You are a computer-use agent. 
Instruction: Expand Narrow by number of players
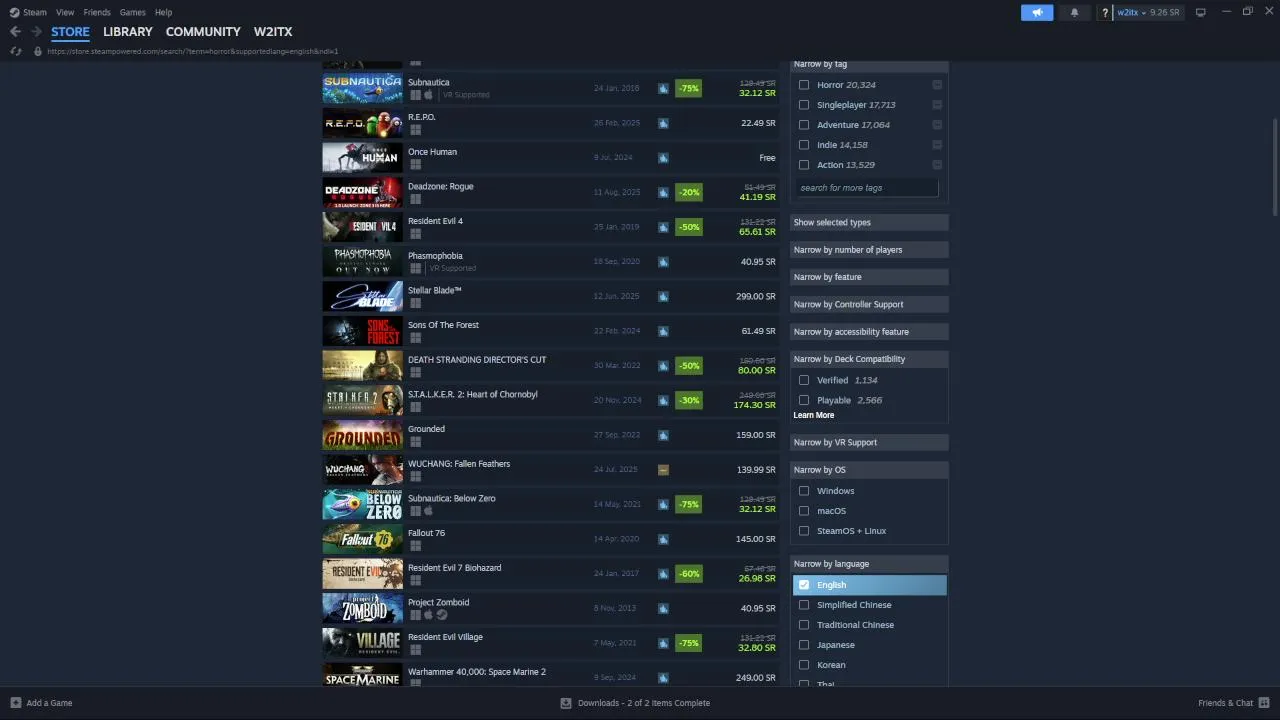pos(869,250)
